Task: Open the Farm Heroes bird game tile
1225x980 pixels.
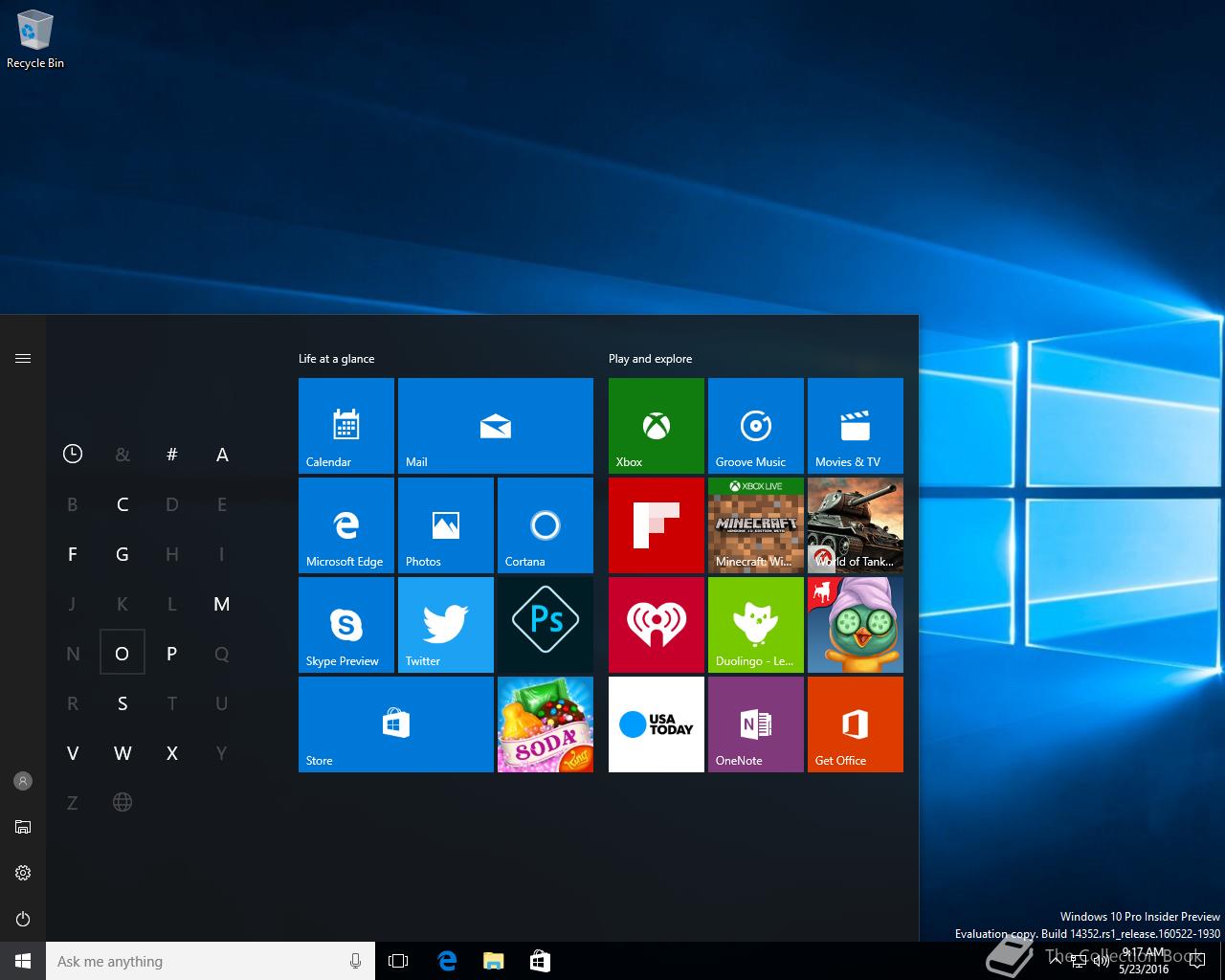Action: (x=856, y=625)
